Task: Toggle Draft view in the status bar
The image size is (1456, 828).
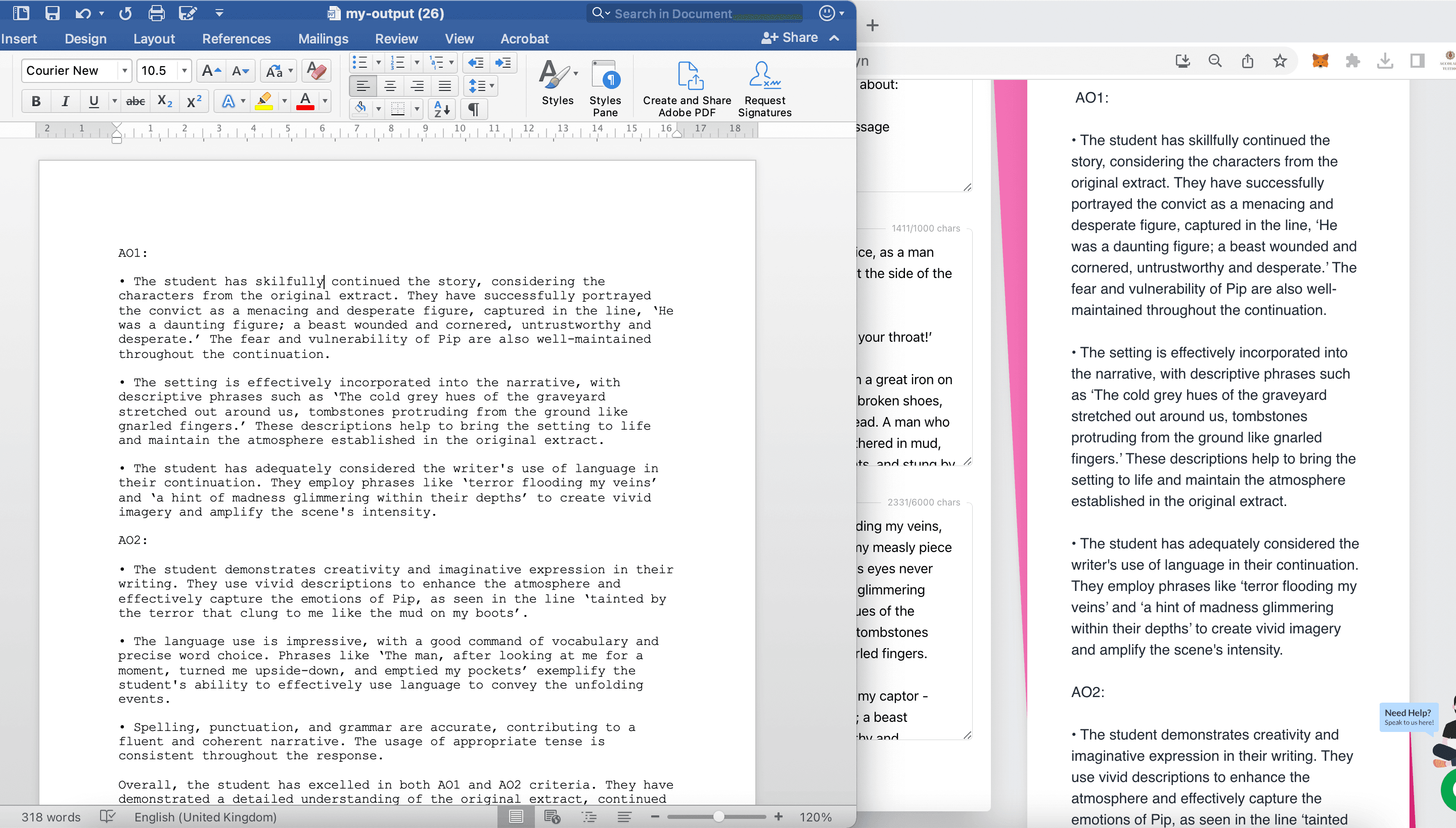Action: 624,817
